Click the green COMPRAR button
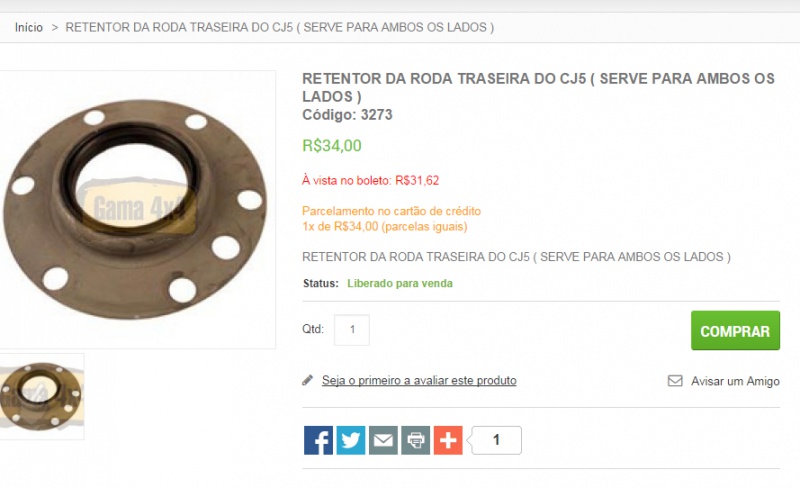Viewport: 800px width, 488px height. (x=735, y=331)
